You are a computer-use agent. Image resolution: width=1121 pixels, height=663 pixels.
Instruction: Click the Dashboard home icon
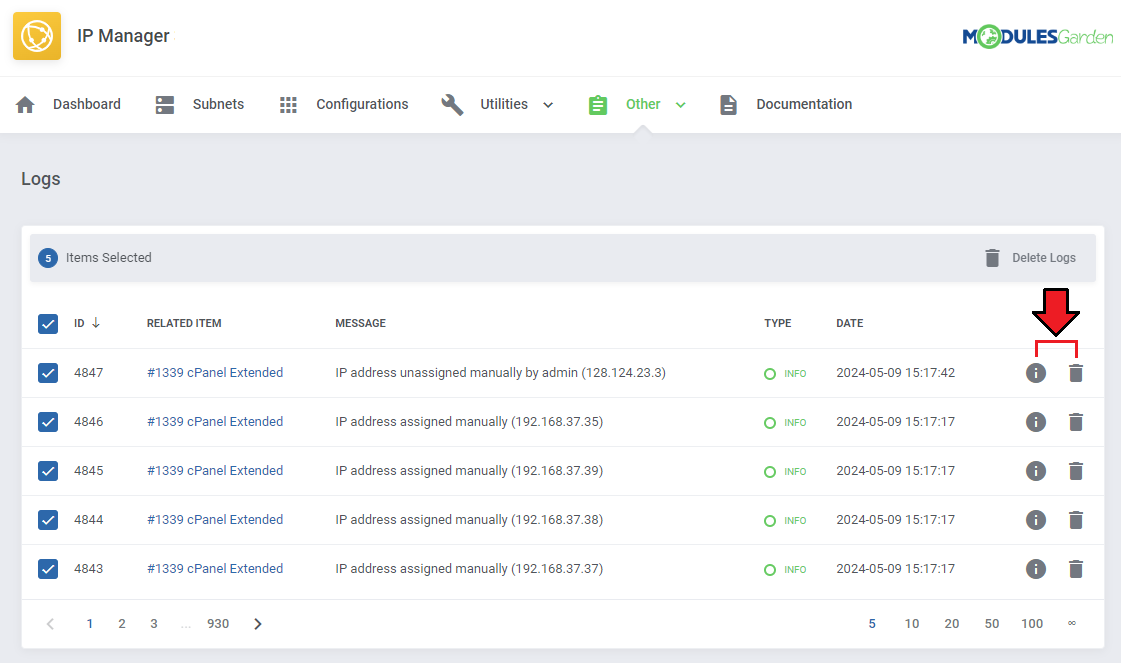point(25,104)
